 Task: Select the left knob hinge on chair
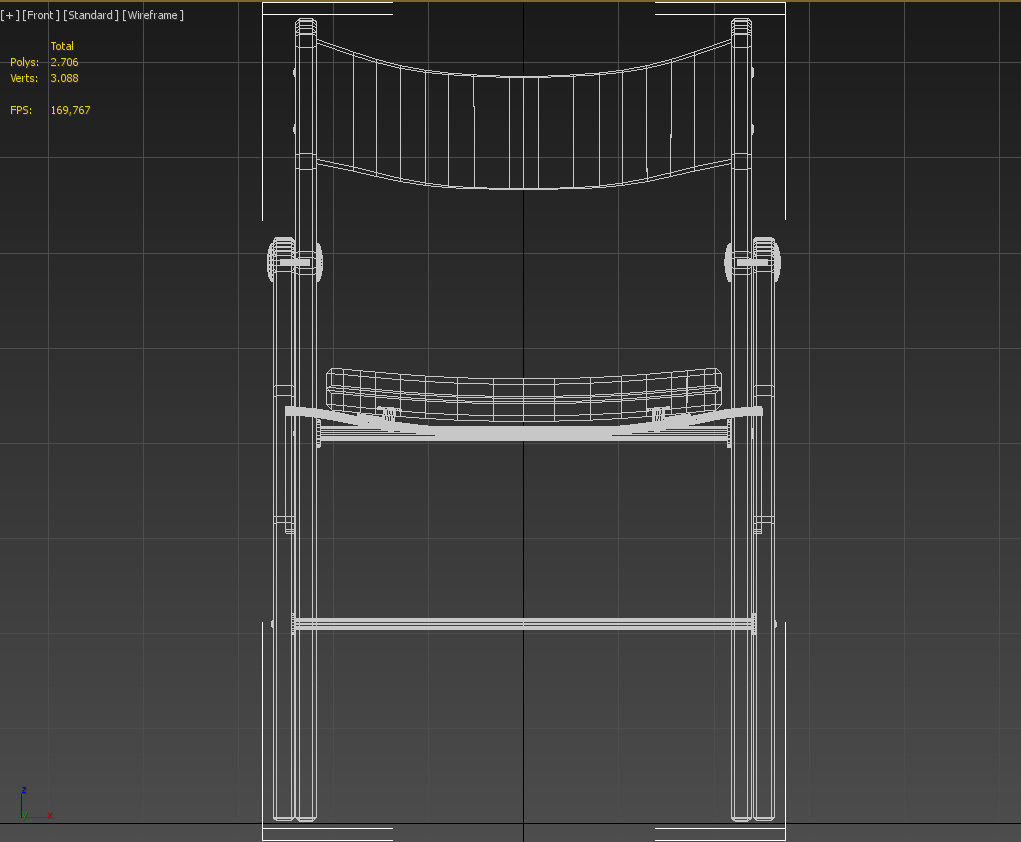[x=294, y=260]
